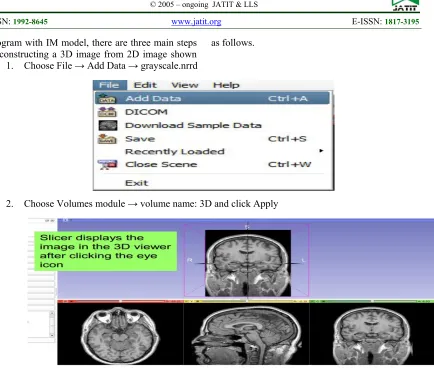Click the E-ISSN number 1817-3195
The image size is (434, 382).
402,22
